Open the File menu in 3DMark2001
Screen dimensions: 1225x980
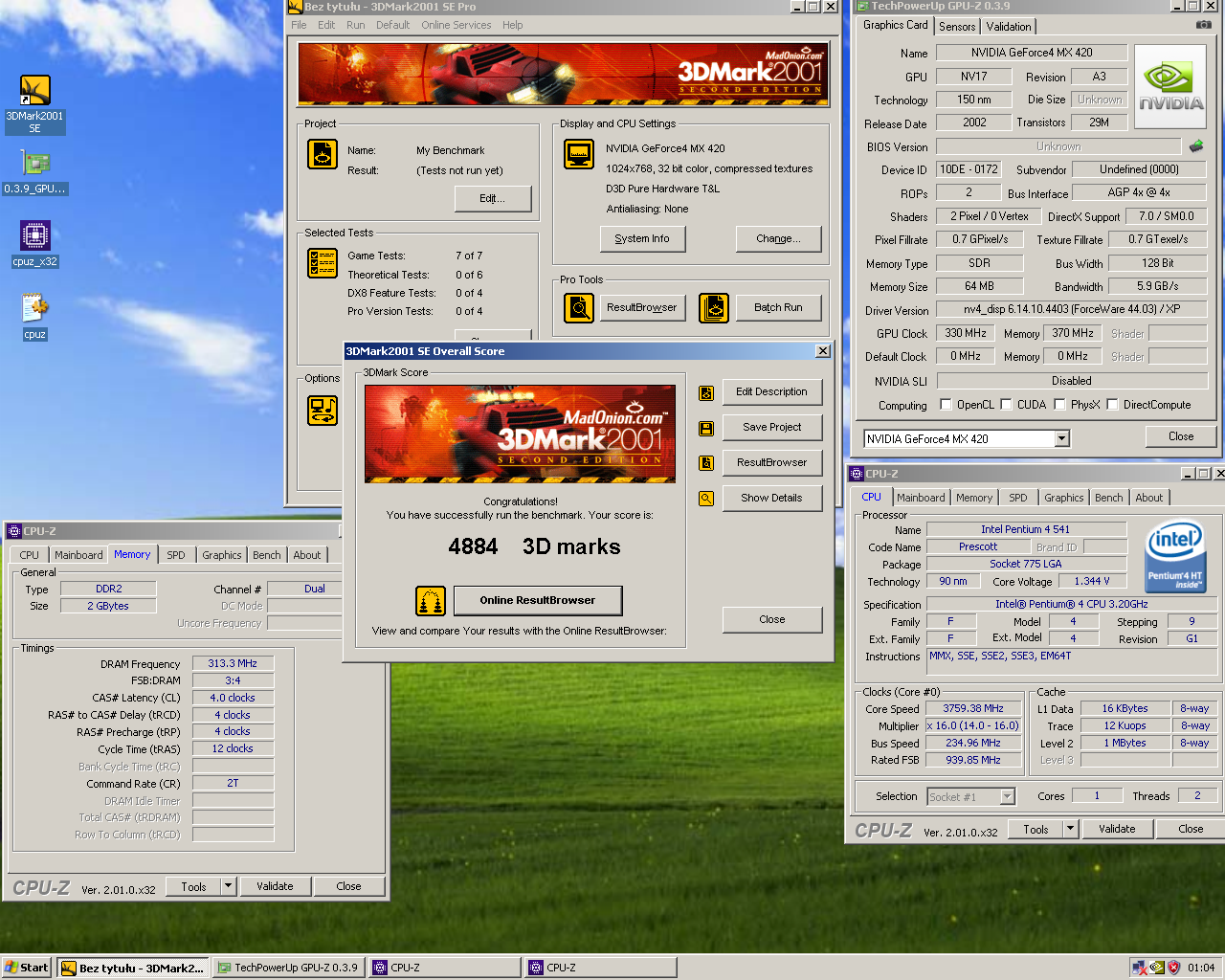[x=299, y=25]
